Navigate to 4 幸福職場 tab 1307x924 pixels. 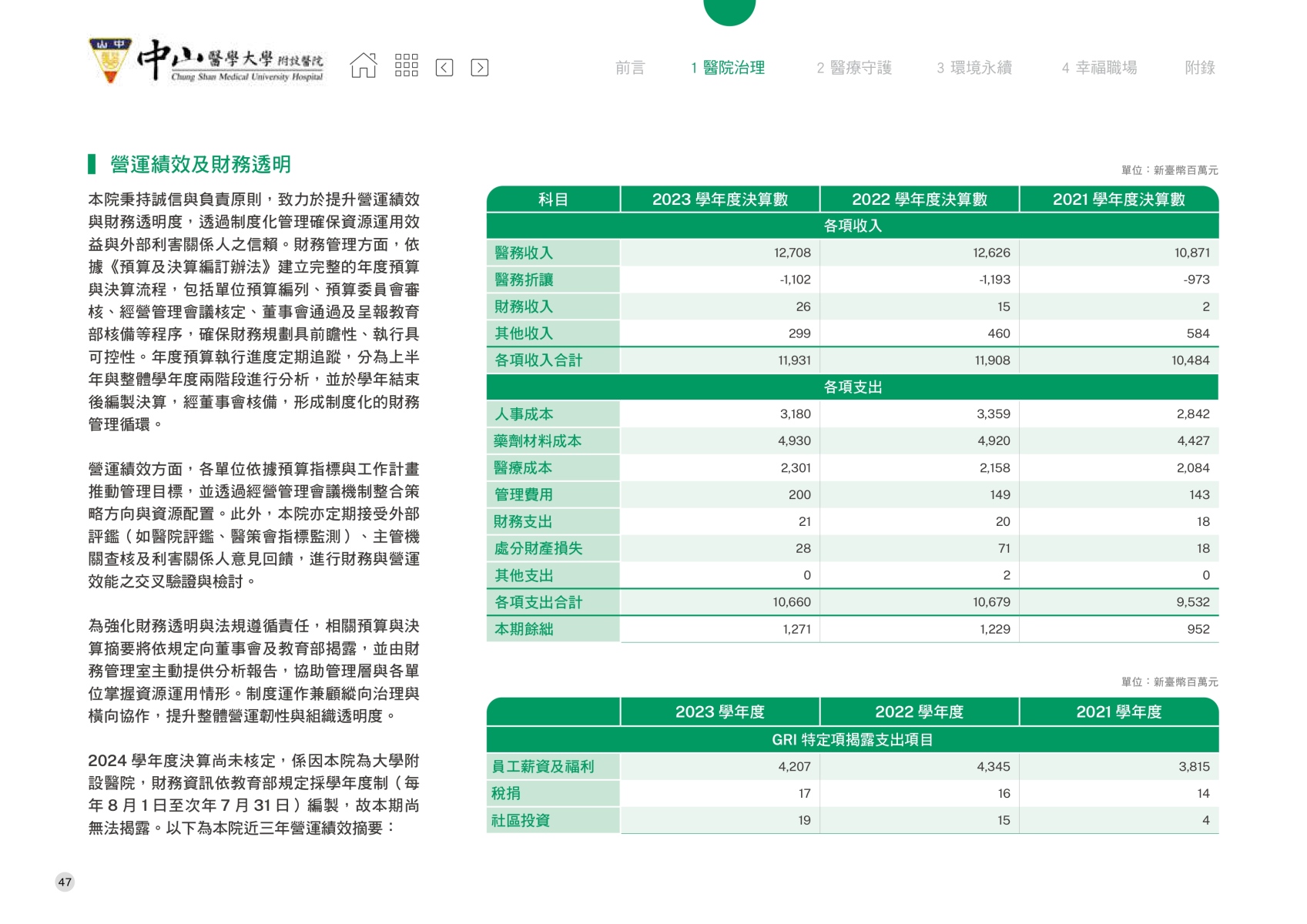click(x=1099, y=68)
